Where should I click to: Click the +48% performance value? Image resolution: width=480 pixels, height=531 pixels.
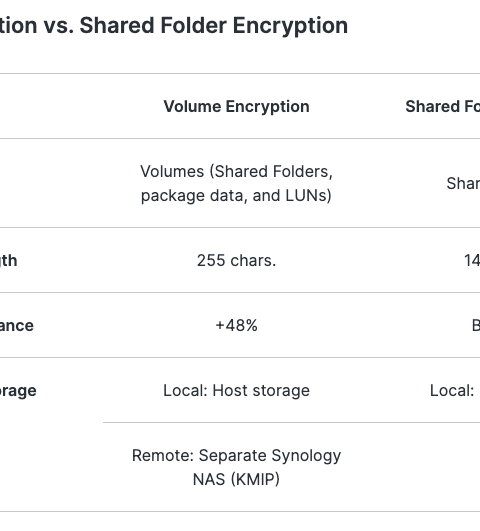click(x=236, y=326)
